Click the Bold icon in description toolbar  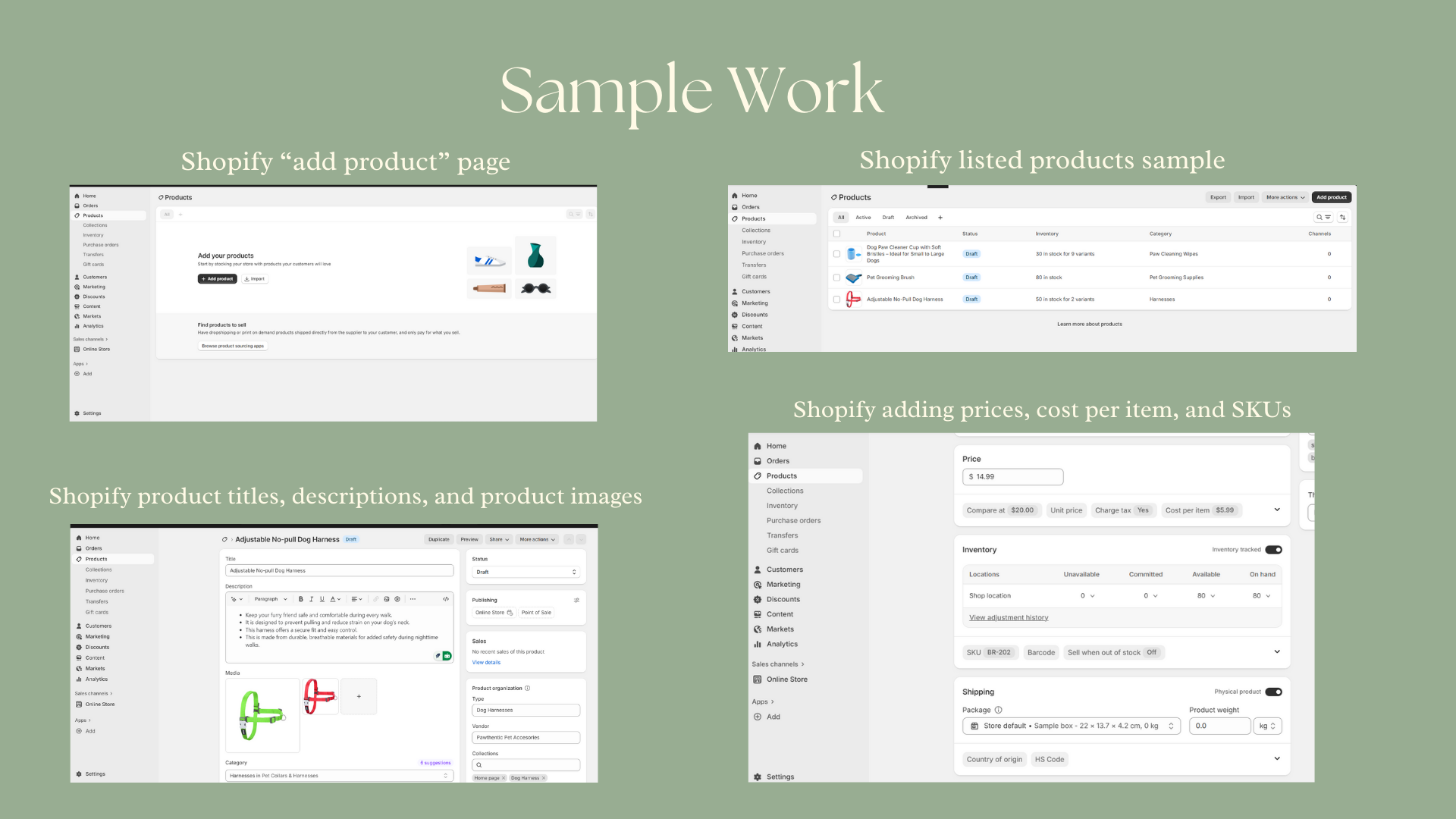coord(301,599)
